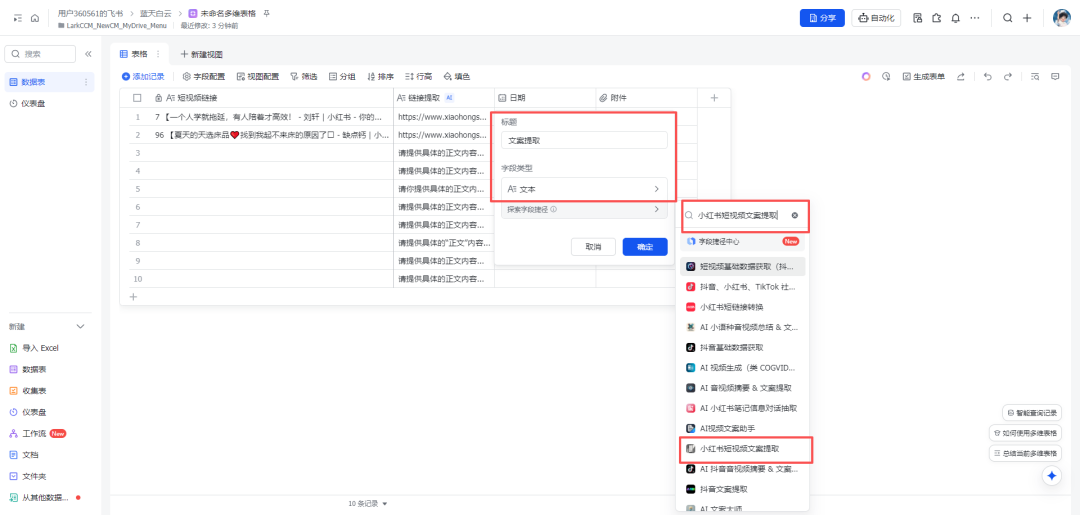
Task: Open 视图配置 view configuration
Action: click(x=258, y=76)
